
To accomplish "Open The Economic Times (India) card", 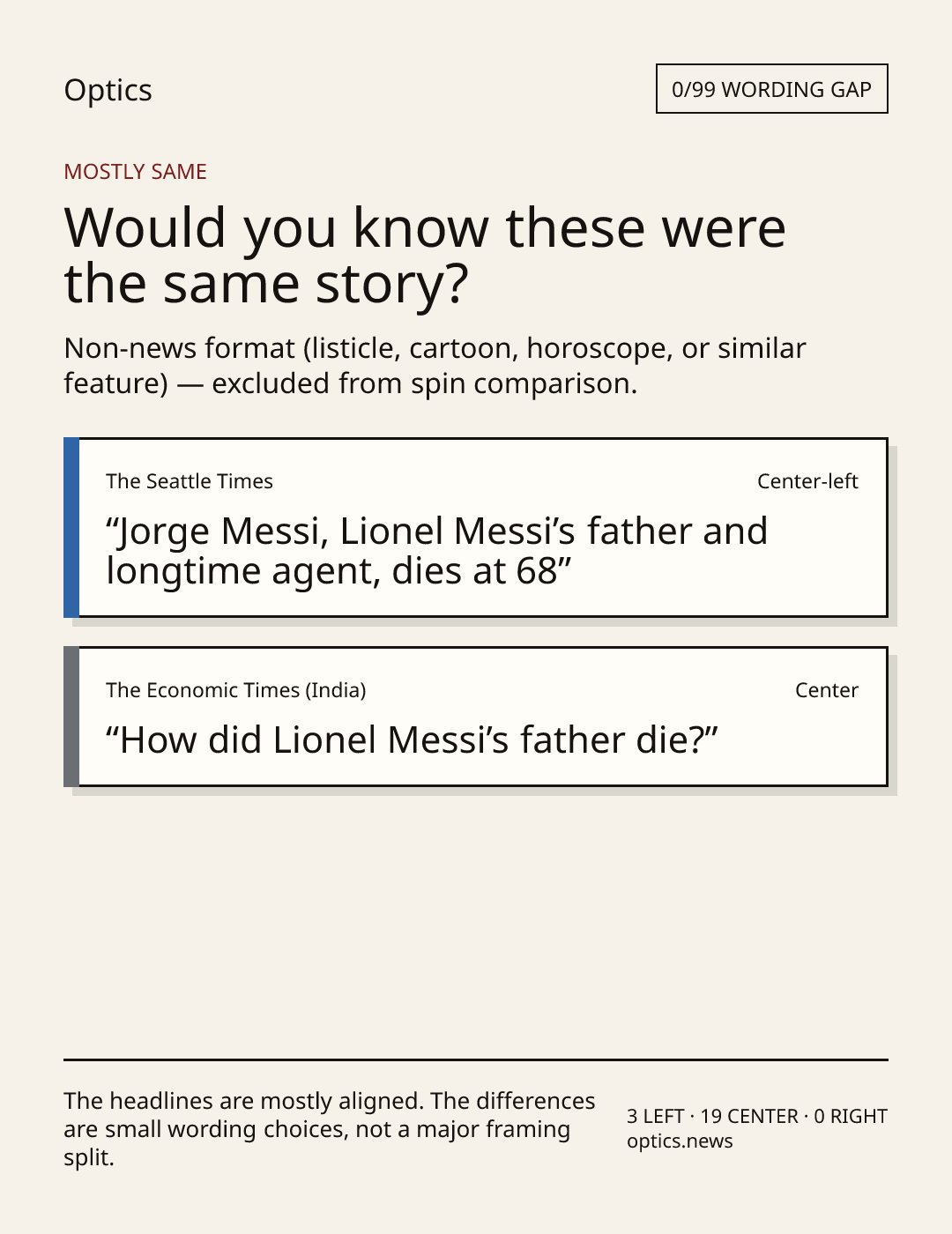I will pos(475,717).
